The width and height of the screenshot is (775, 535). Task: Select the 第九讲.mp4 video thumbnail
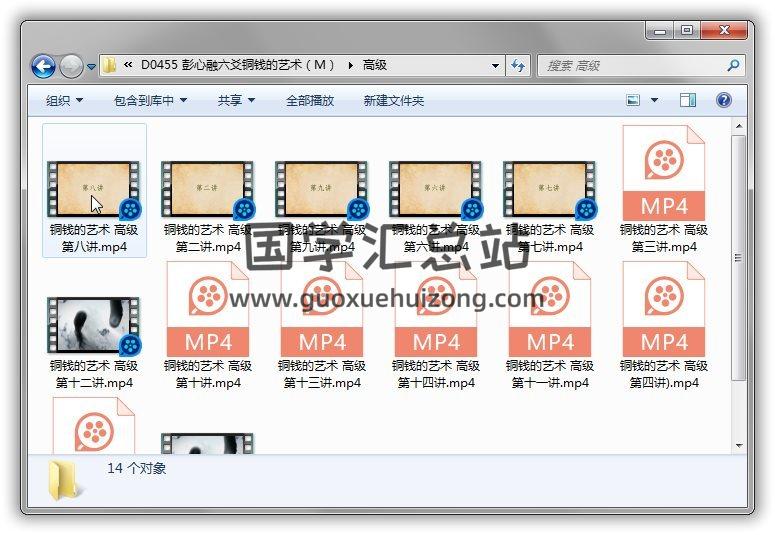[322, 189]
